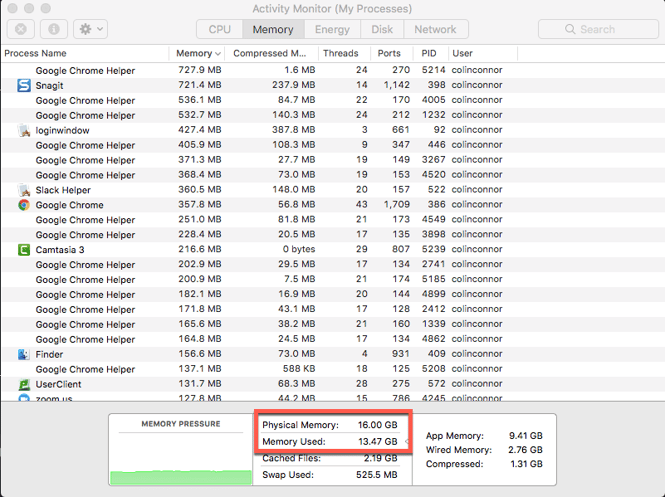Click the Finder app icon
Screen dimensions: 665x497
24,354
